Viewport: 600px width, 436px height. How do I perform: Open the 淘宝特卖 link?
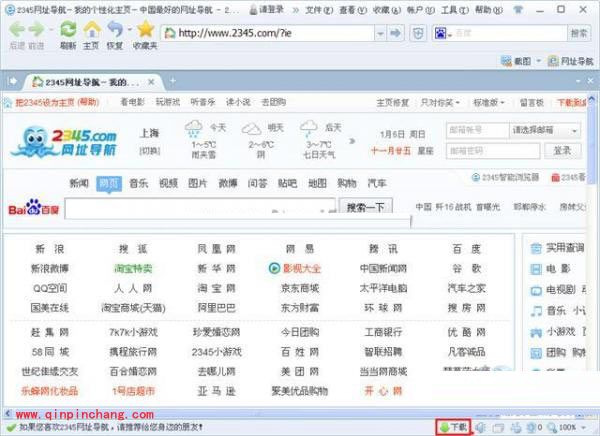pyautogui.click(x=133, y=269)
